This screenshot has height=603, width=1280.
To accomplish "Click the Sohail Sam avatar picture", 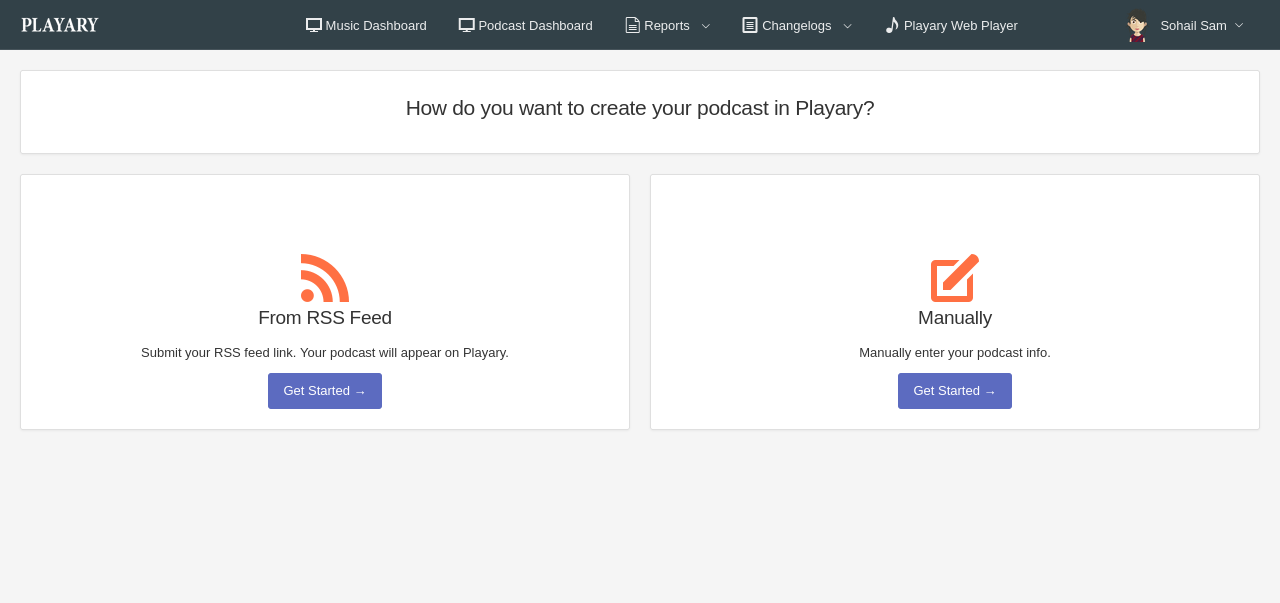I will point(1135,25).
